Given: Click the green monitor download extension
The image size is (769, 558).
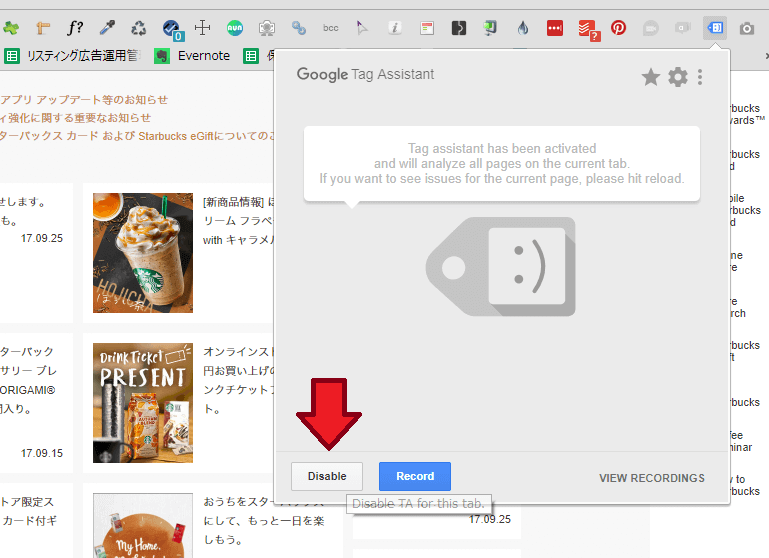Looking at the screenshot, I should pos(490,28).
